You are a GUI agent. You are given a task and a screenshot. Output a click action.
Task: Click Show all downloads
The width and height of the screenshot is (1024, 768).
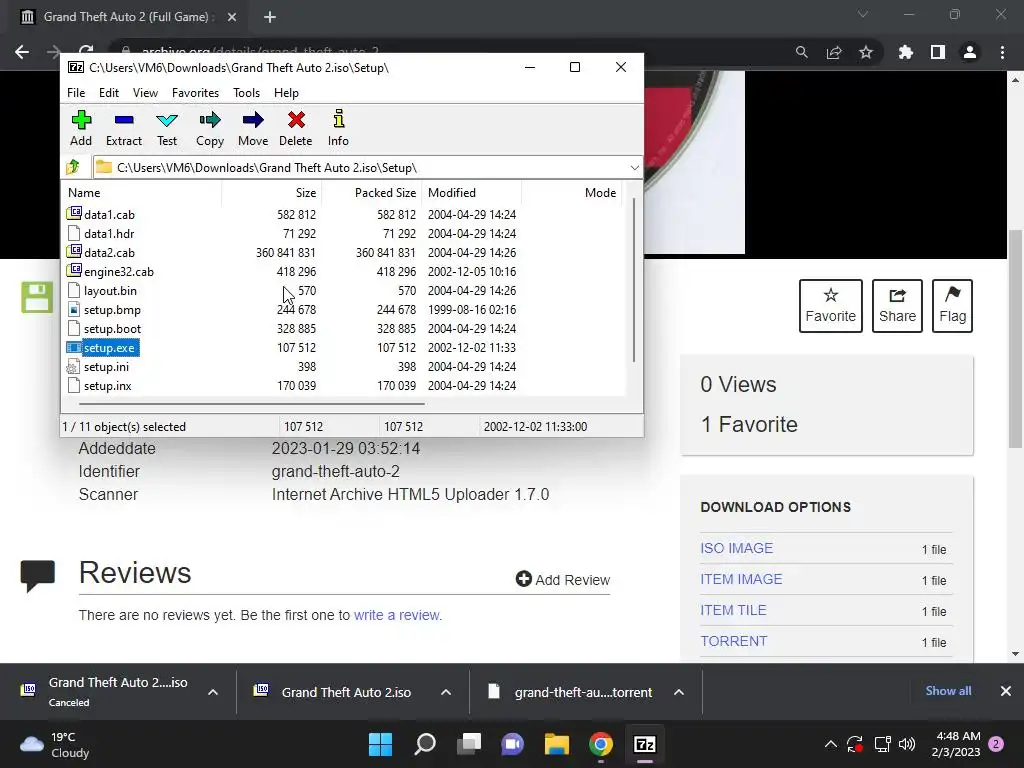pos(948,691)
